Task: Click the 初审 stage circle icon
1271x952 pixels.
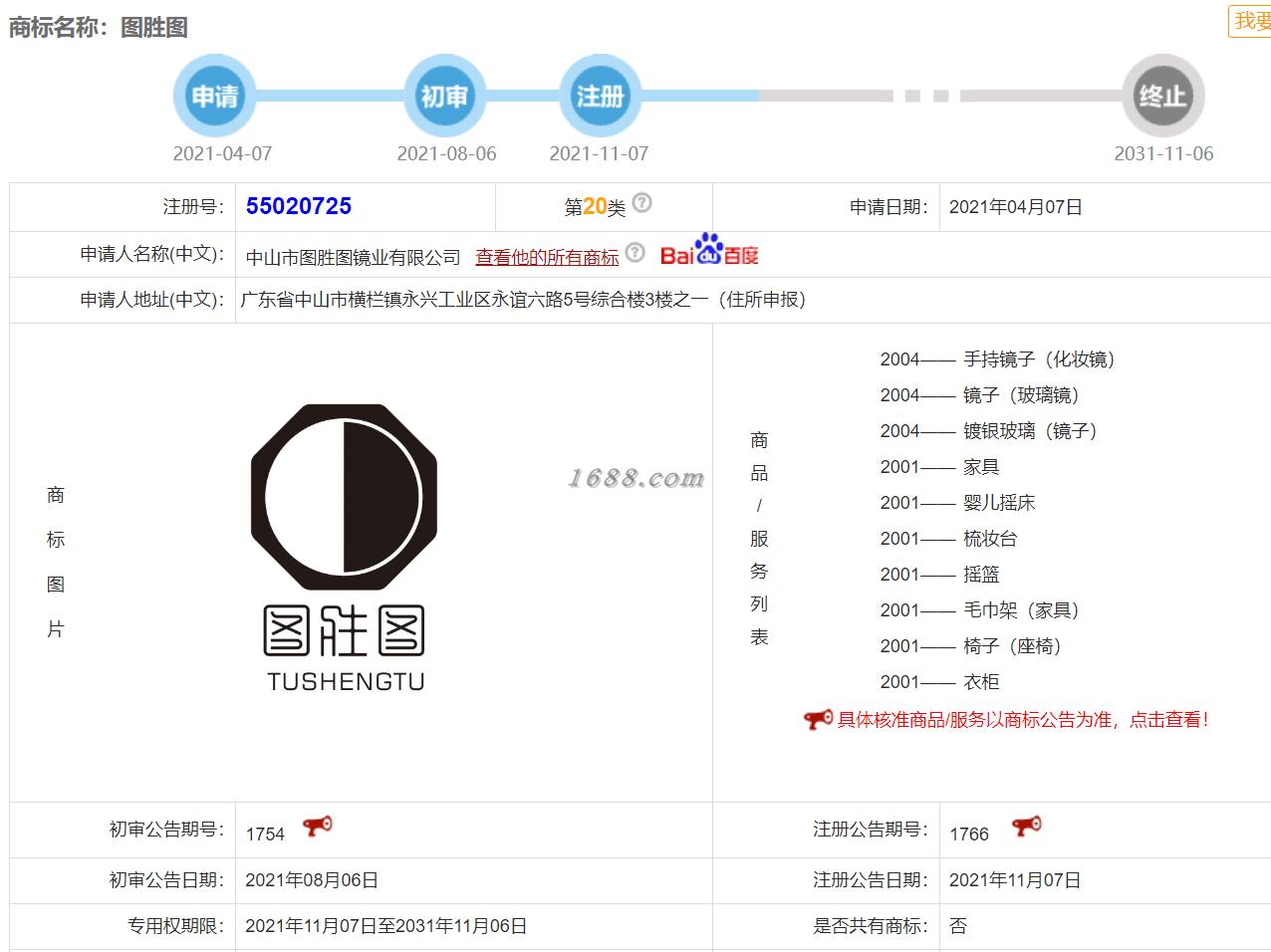Action: click(x=444, y=97)
